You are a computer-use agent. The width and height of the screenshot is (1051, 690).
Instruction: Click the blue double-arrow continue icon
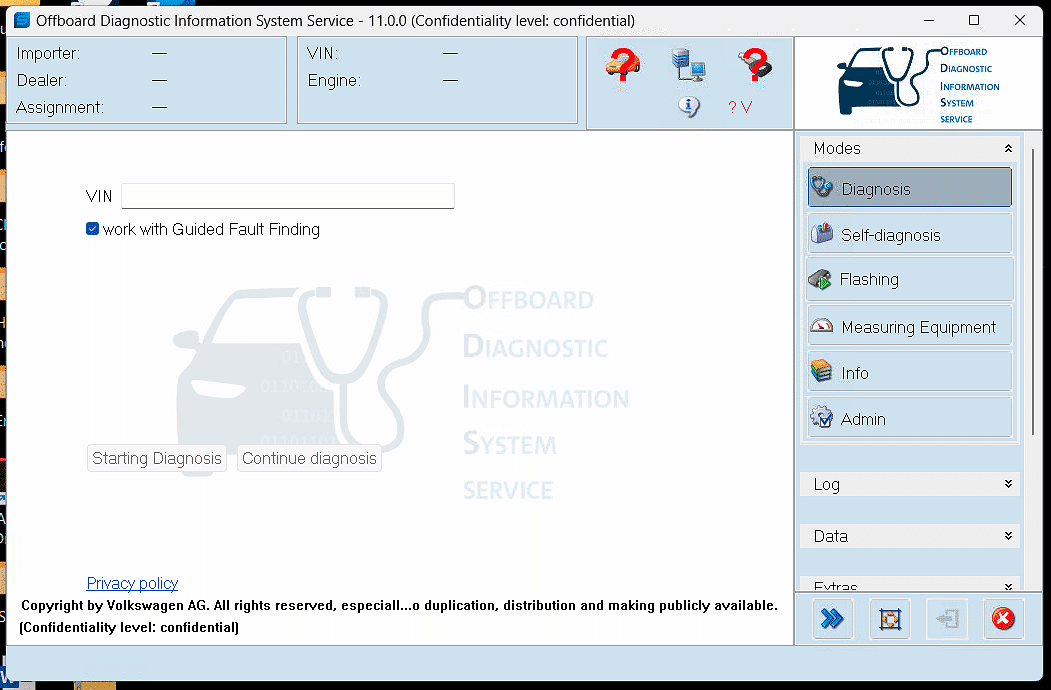click(833, 618)
